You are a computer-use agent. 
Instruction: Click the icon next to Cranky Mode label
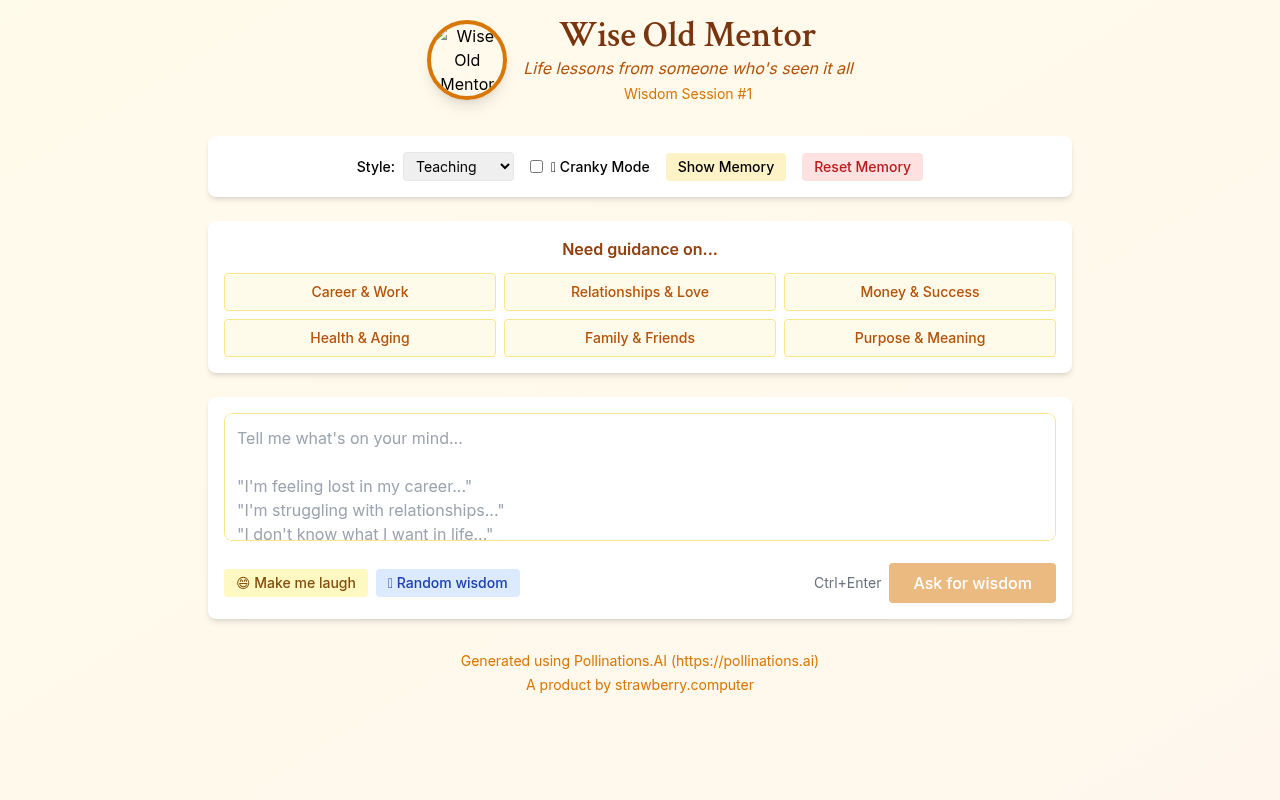(x=551, y=166)
